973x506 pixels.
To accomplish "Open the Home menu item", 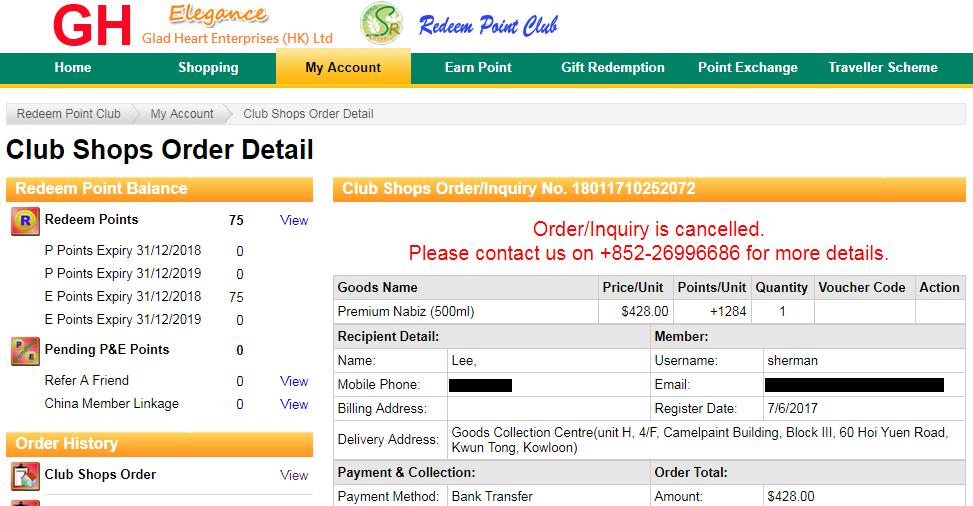I will point(73,68).
